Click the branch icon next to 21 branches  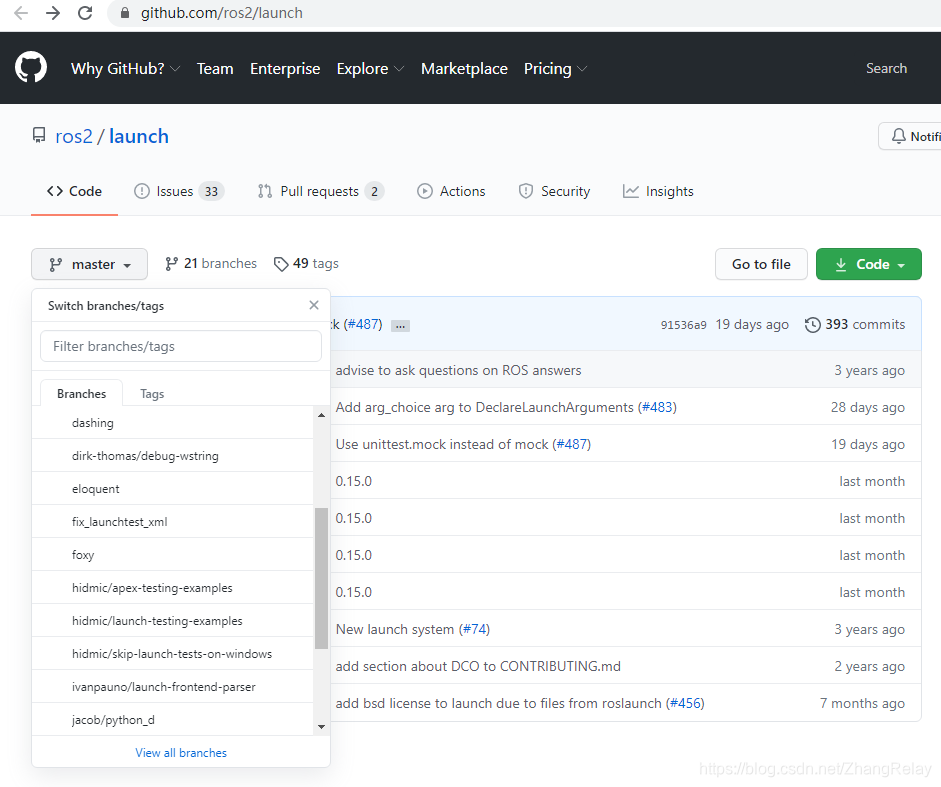pos(172,263)
